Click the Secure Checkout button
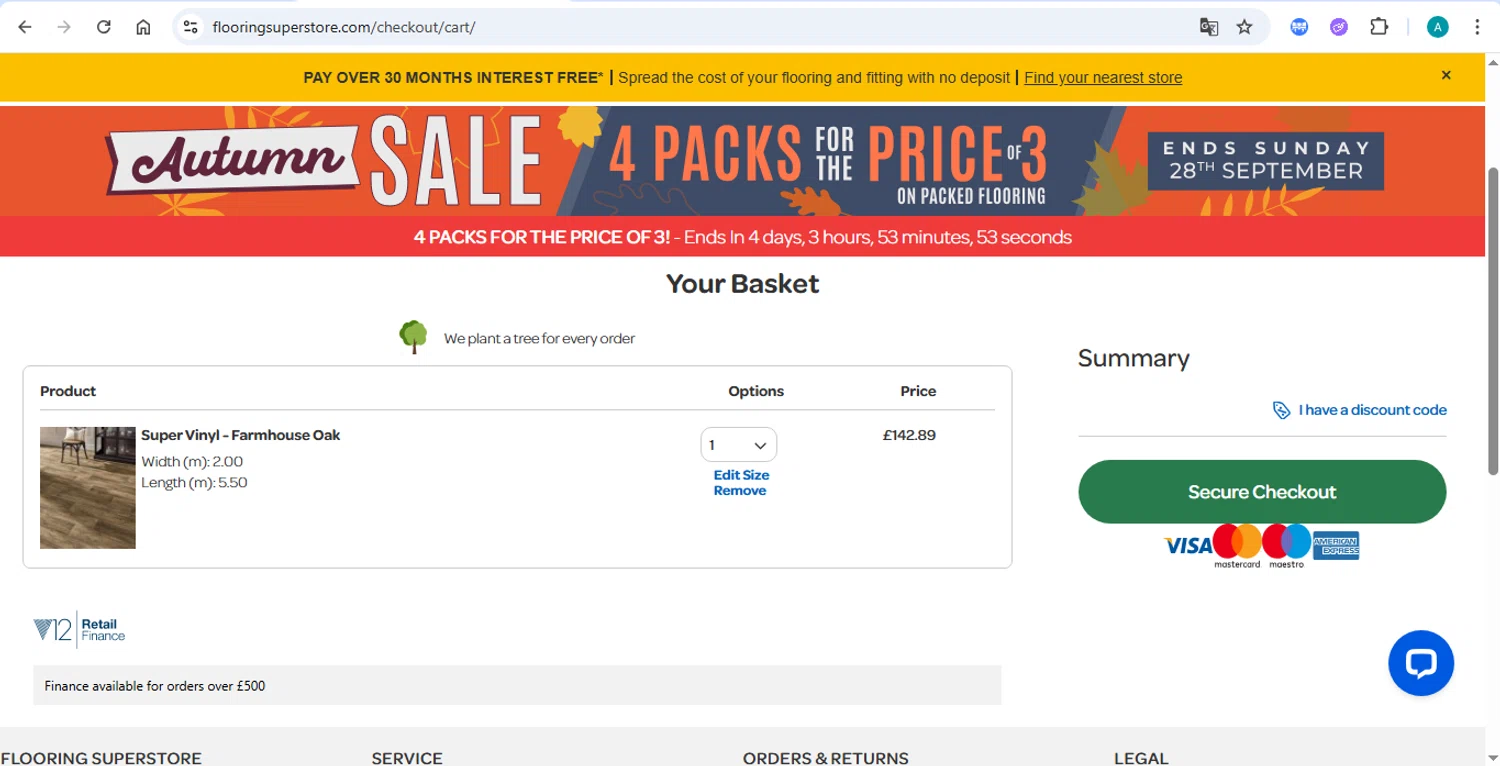 [1261, 492]
